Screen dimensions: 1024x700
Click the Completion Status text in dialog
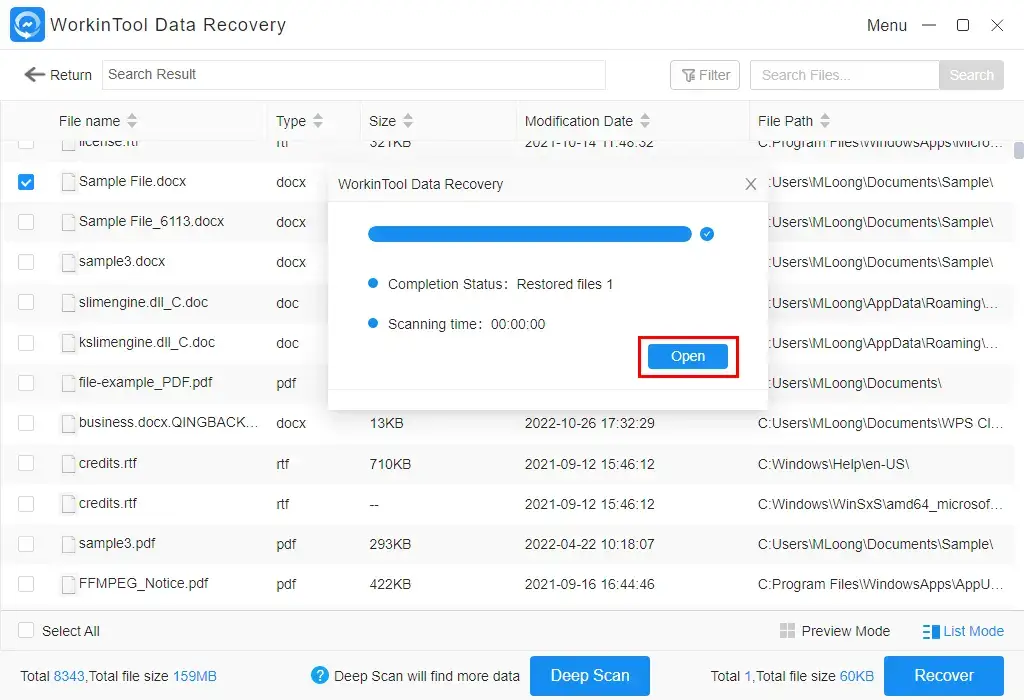click(x=500, y=284)
